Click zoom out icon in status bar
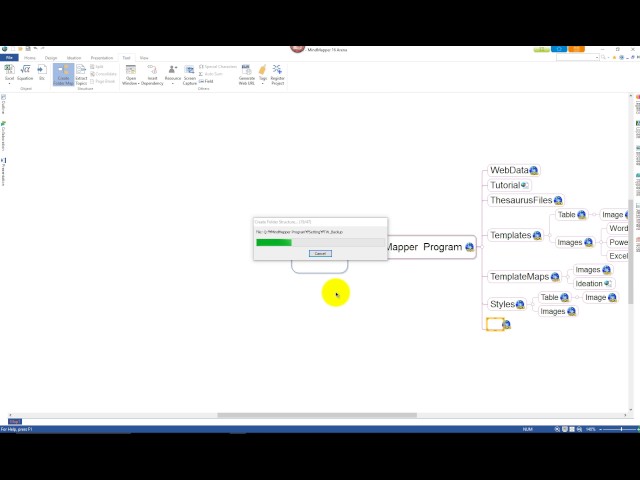The height and width of the screenshot is (480, 640). click(x=601, y=429)
